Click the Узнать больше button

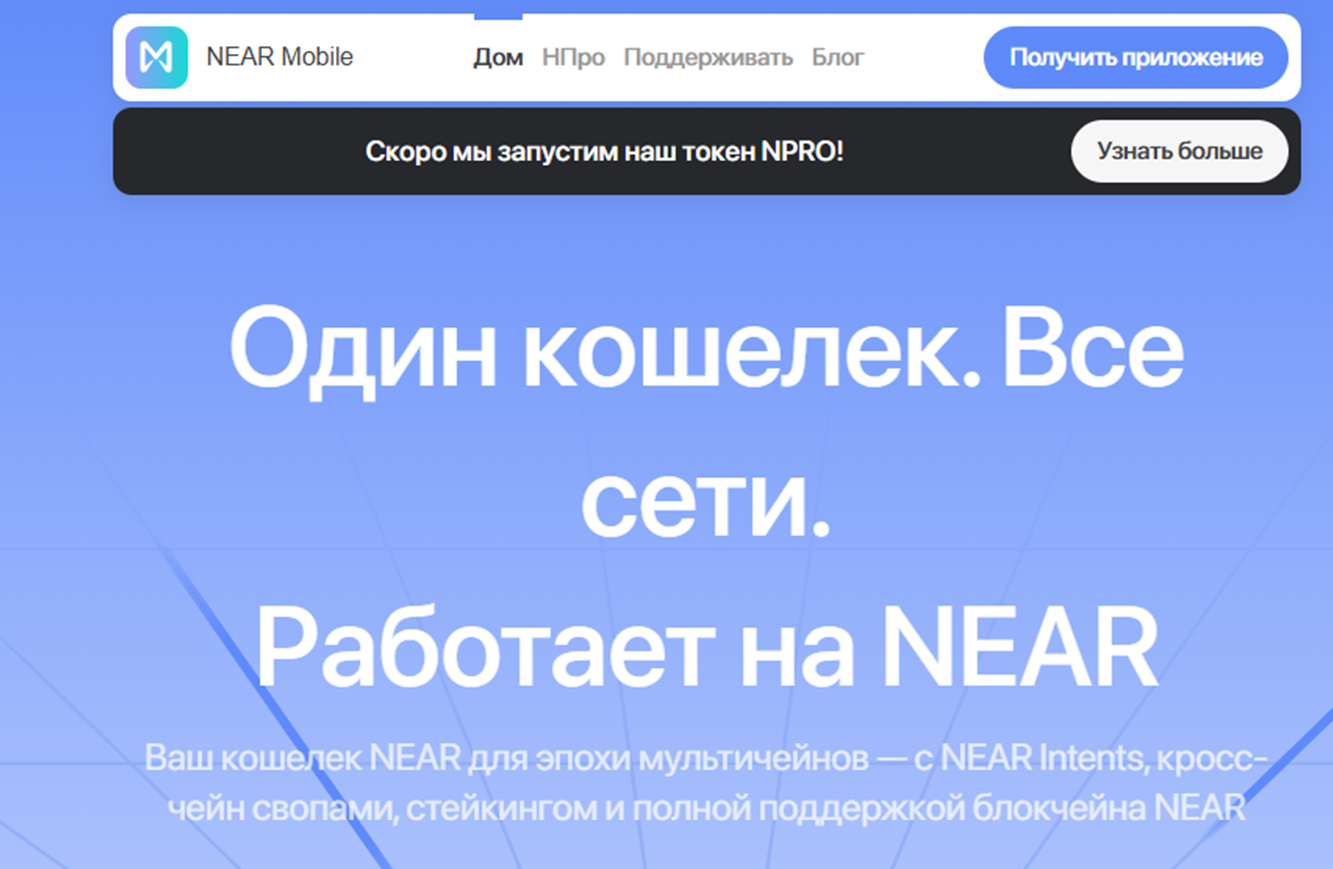(1180, 152)
